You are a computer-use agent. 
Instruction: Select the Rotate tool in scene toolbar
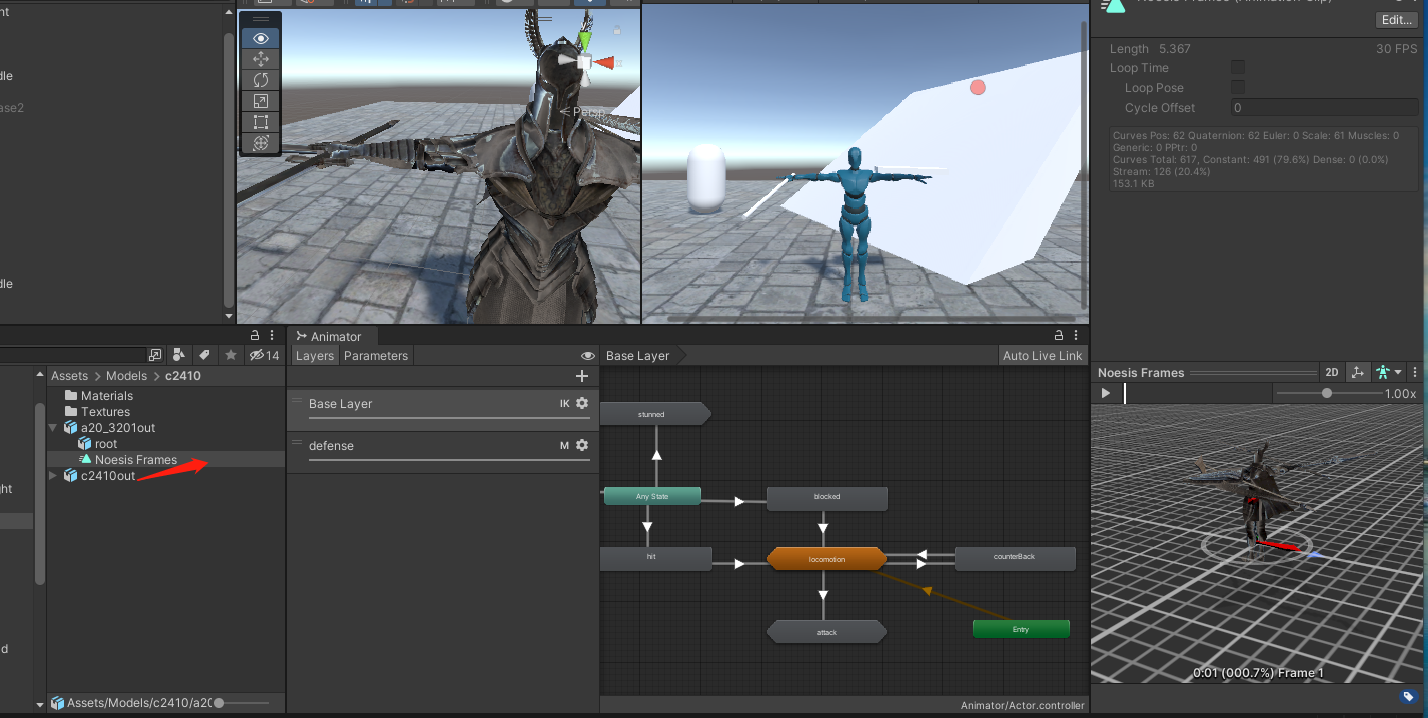pyautogui.click(x=261, y=80)
